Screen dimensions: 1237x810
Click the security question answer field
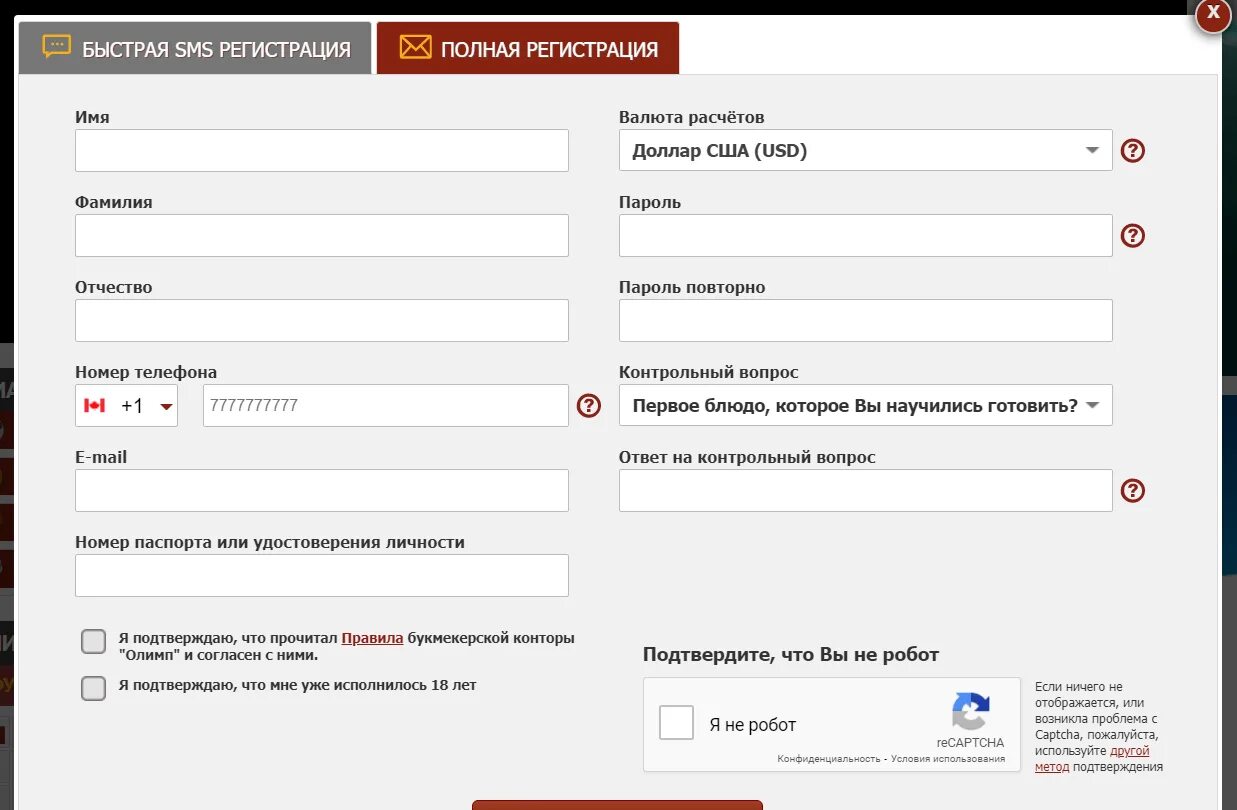pos(866,491)
